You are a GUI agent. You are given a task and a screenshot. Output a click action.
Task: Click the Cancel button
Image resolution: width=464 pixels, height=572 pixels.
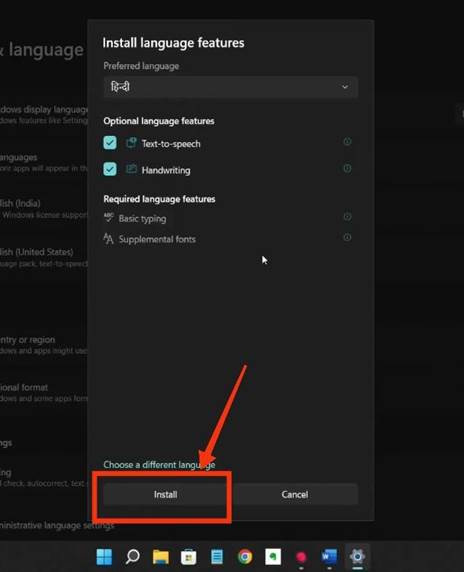click(x=295, y=494)
